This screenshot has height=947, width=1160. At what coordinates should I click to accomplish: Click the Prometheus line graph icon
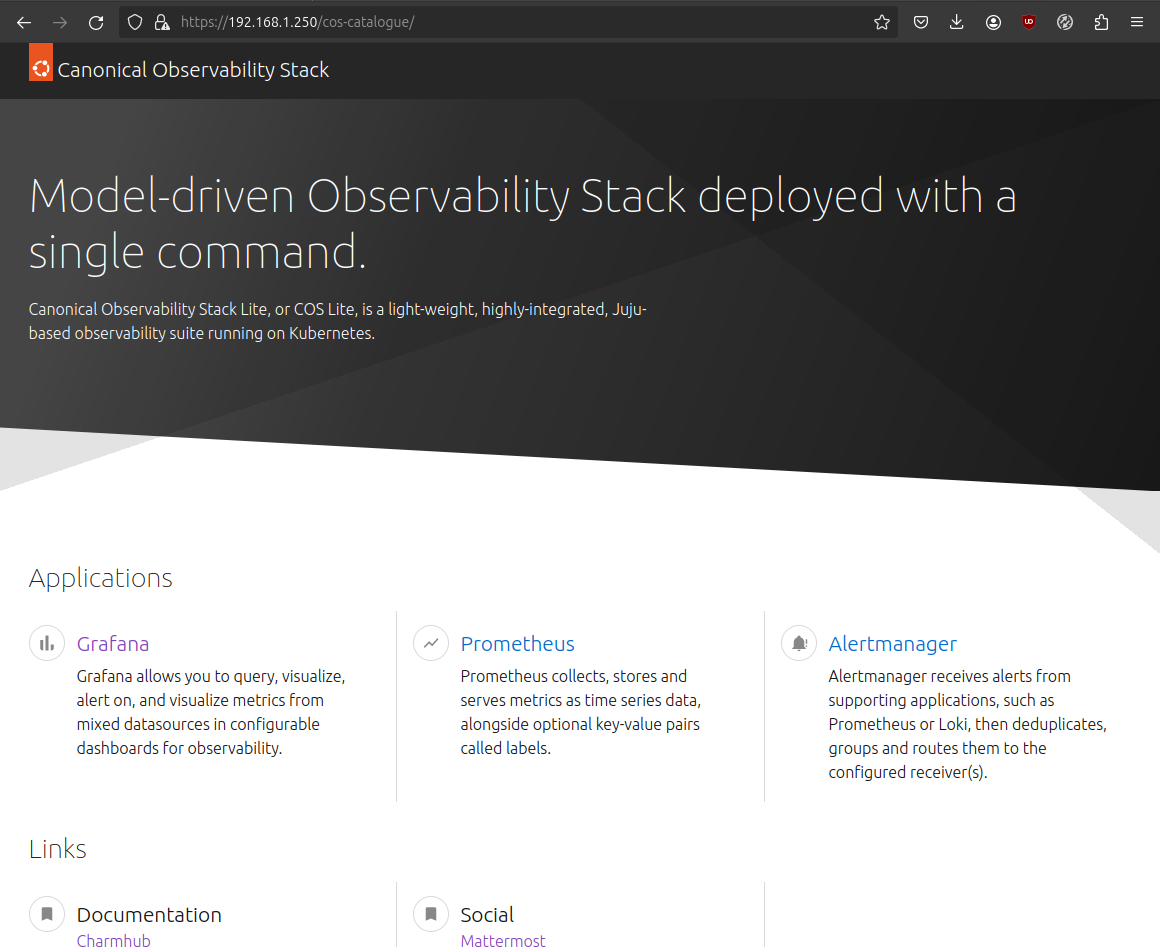click(431, 644)
